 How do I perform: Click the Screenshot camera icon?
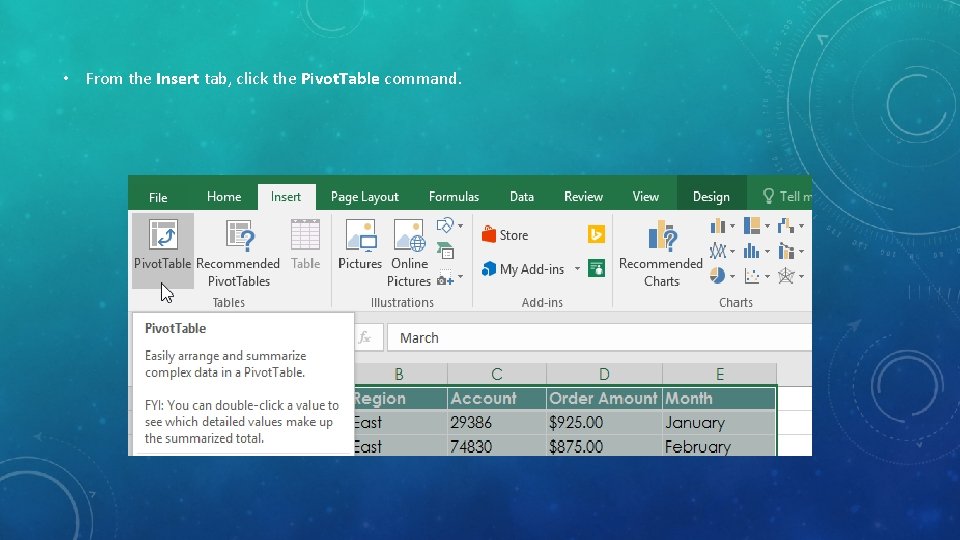pos(445,279)
